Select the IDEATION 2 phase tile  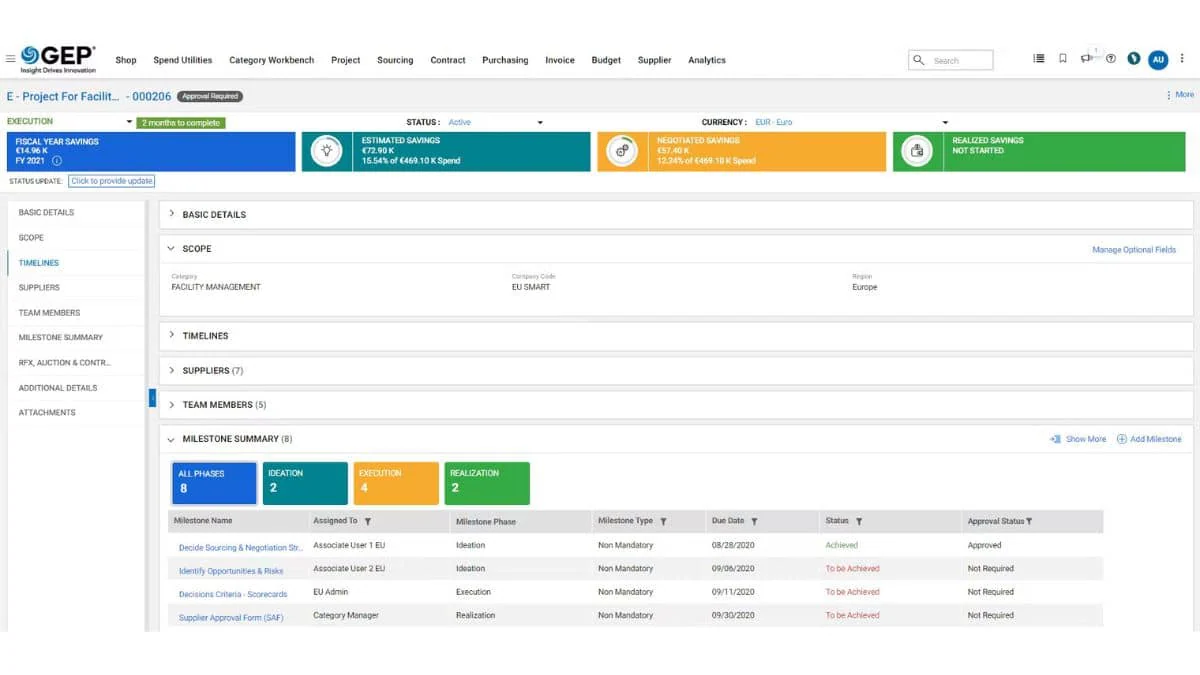305,483
